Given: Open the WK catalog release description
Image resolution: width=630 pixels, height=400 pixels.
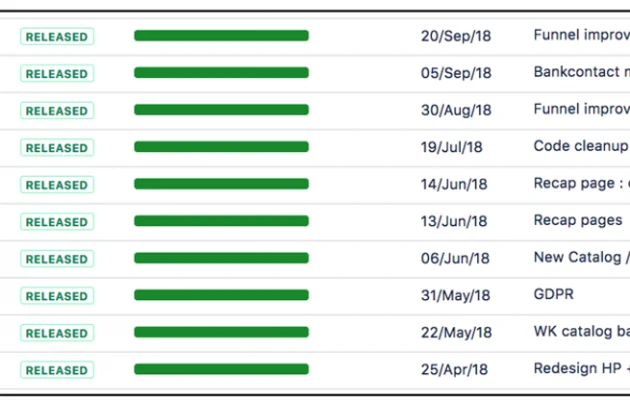Looking at the screenshot, I should point(581,331).
